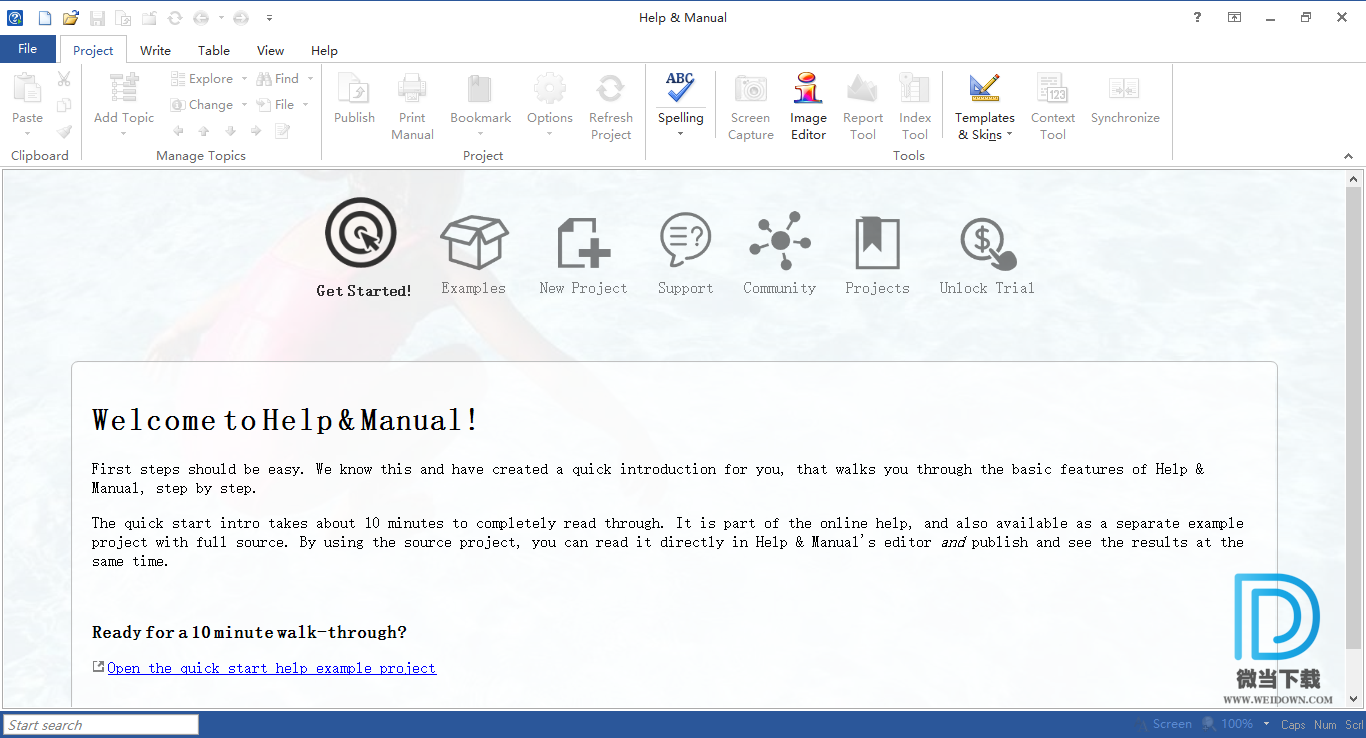
Task: Click the format painter brush icon
Action: [64, 131]
